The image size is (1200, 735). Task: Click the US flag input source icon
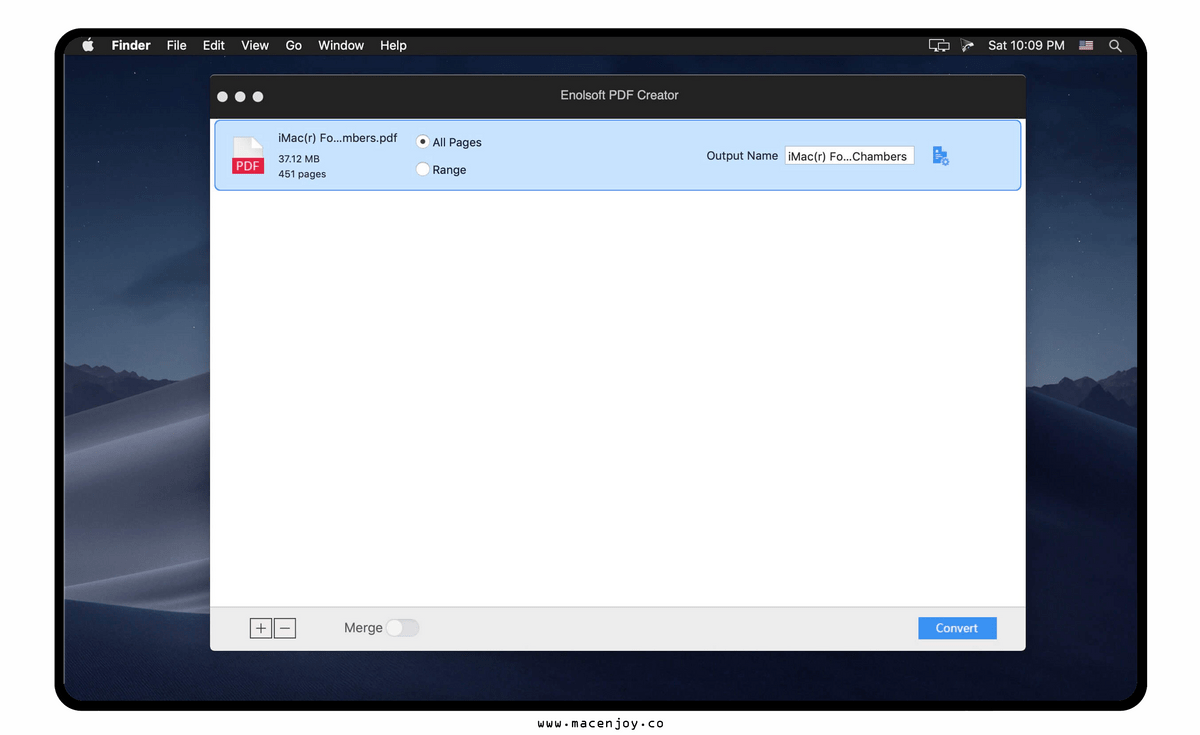pyautogui.click(x=1086, y=45)
